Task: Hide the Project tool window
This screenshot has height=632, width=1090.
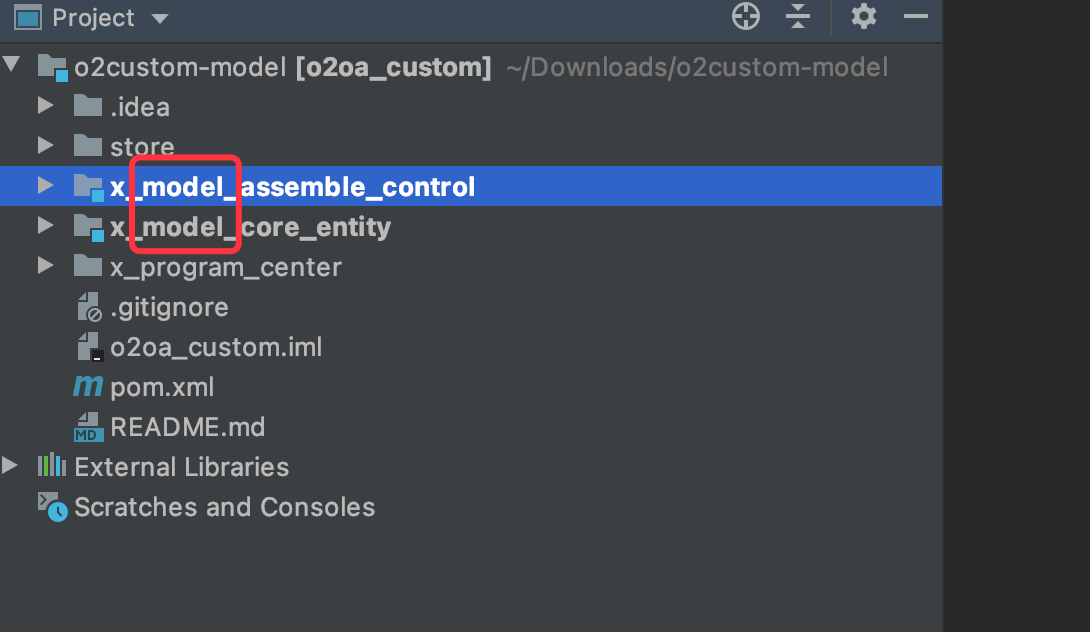Action: [x=916, y=16]
